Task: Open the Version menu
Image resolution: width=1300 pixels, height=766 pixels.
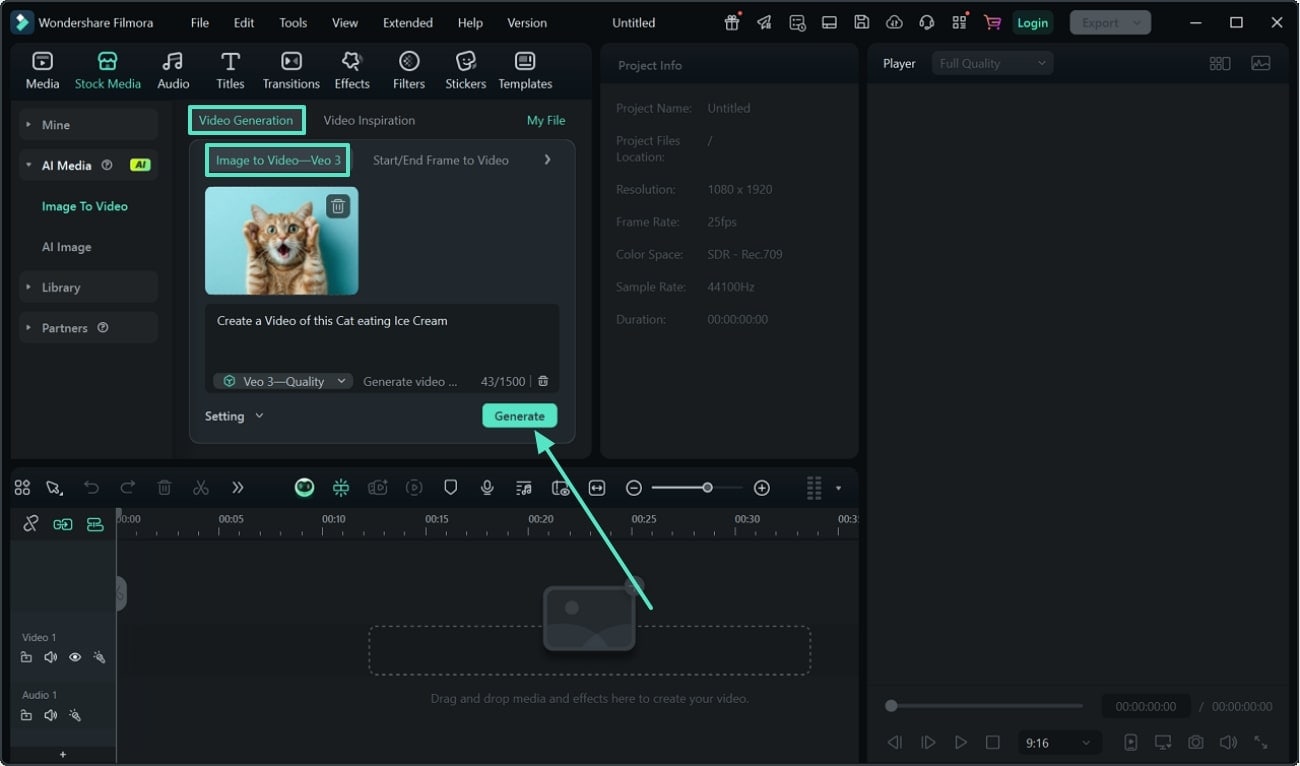Action: click(527, 22)
